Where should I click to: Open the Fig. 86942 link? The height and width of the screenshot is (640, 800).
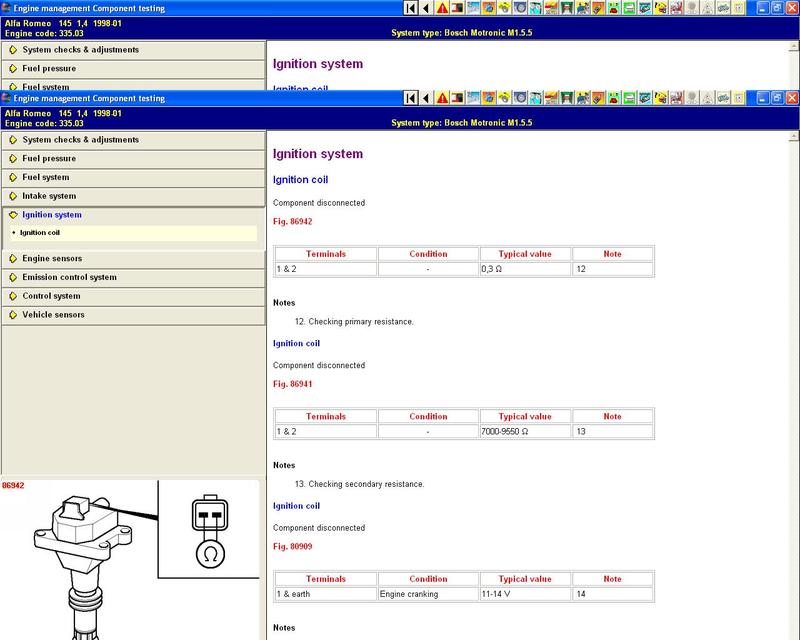pyautogui.click(x=292, y=221)
